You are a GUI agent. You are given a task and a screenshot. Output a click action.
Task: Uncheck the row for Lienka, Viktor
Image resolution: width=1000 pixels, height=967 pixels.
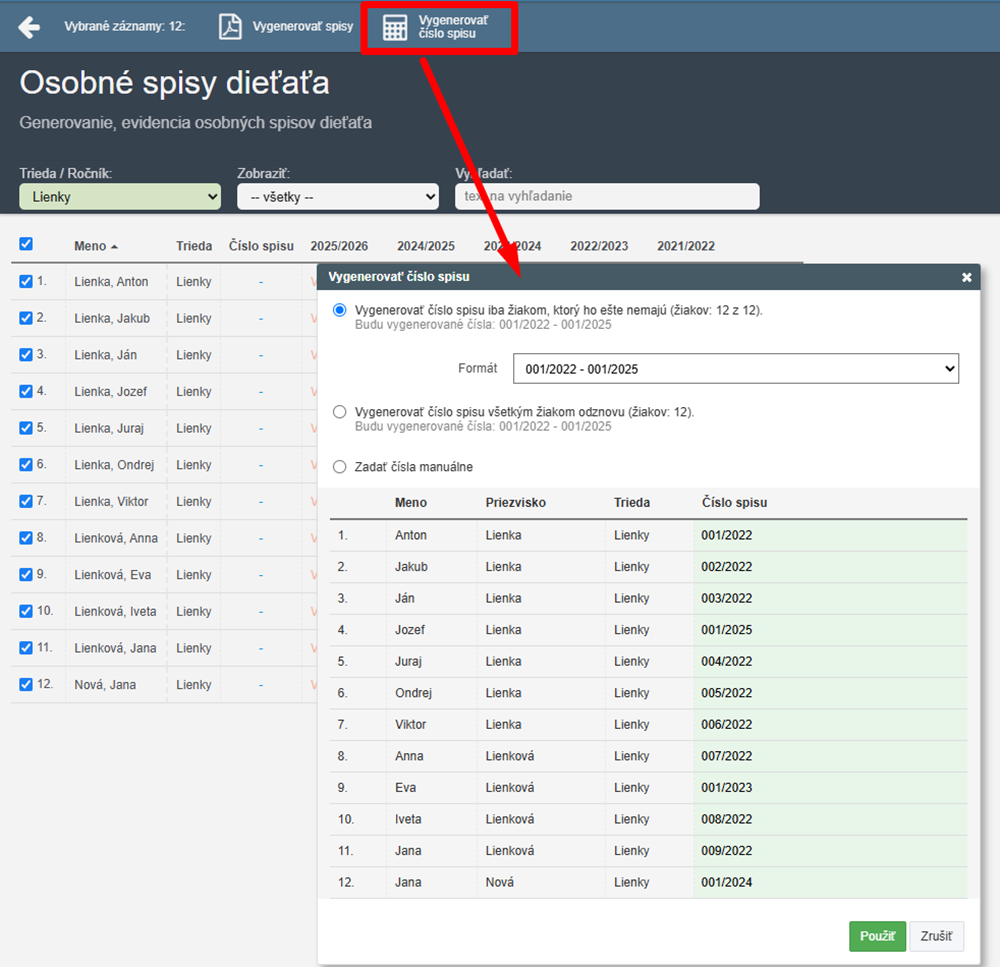coord(26,501)
